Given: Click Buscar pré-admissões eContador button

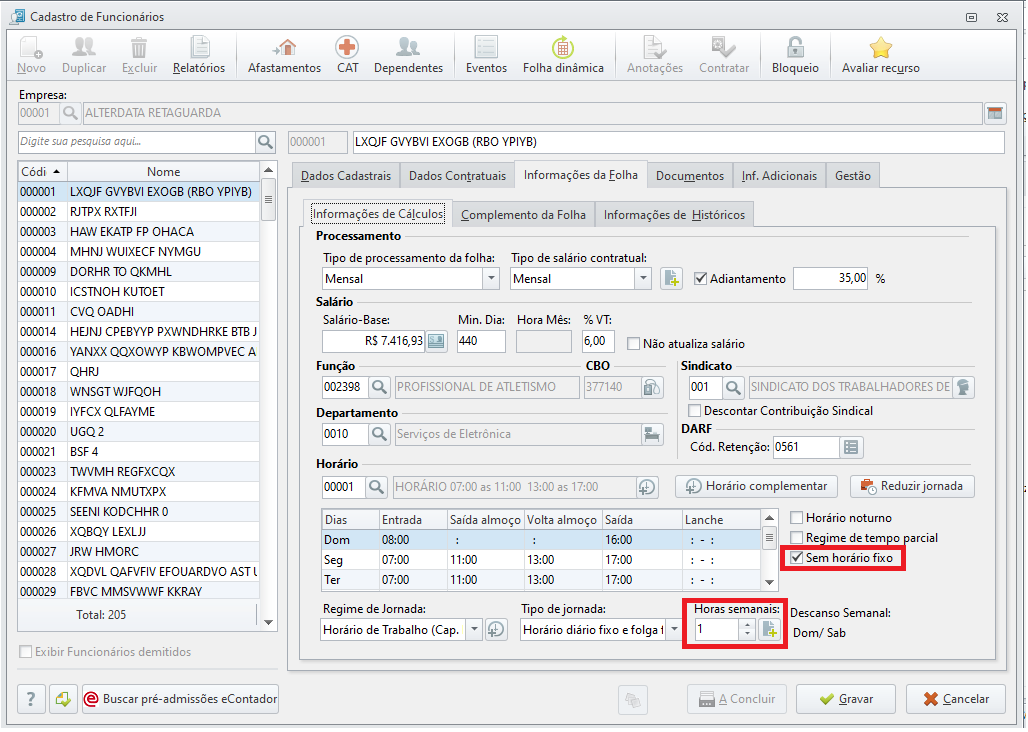Looking at the screenshot, I should tap(180, 699).
